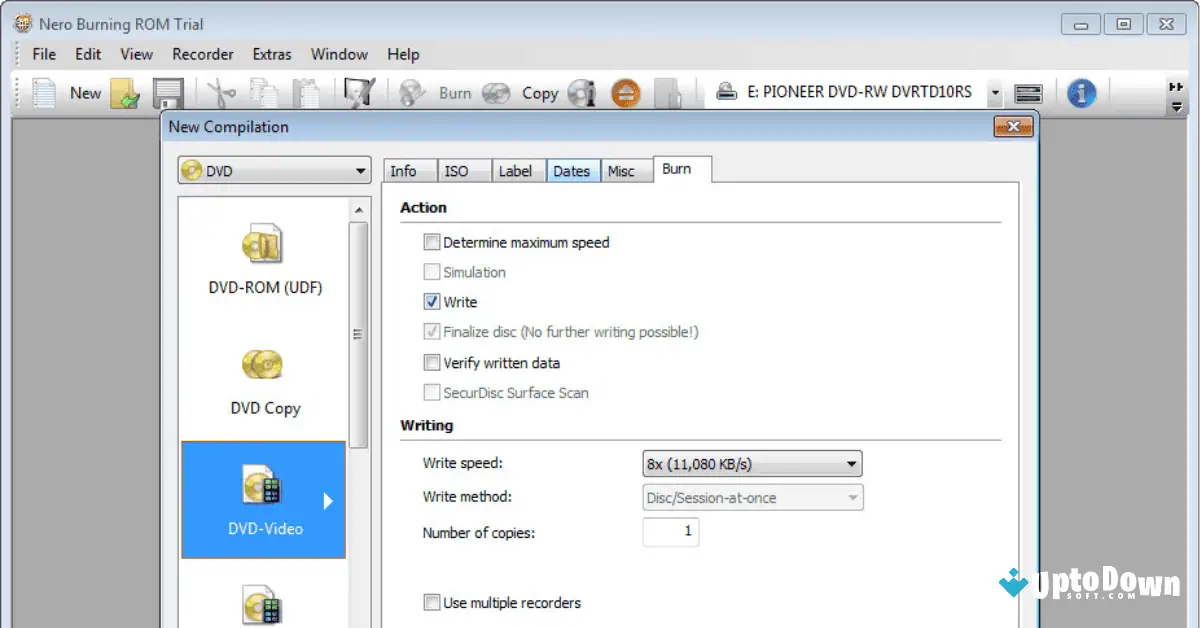Show disc info via the disc-with-i icon
Viewport: 1200px width, 628px height.
click(580, 92)
